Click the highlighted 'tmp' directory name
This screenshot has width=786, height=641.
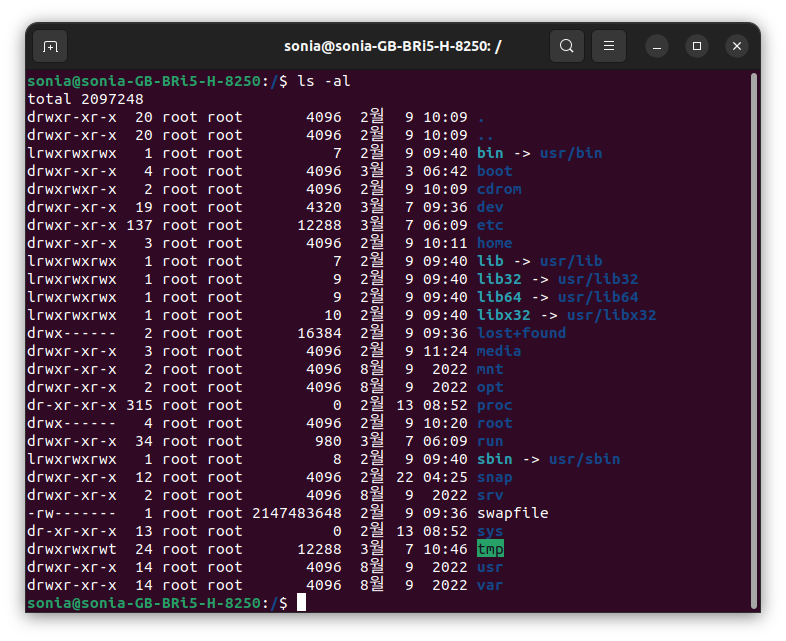tap(490, 549)
